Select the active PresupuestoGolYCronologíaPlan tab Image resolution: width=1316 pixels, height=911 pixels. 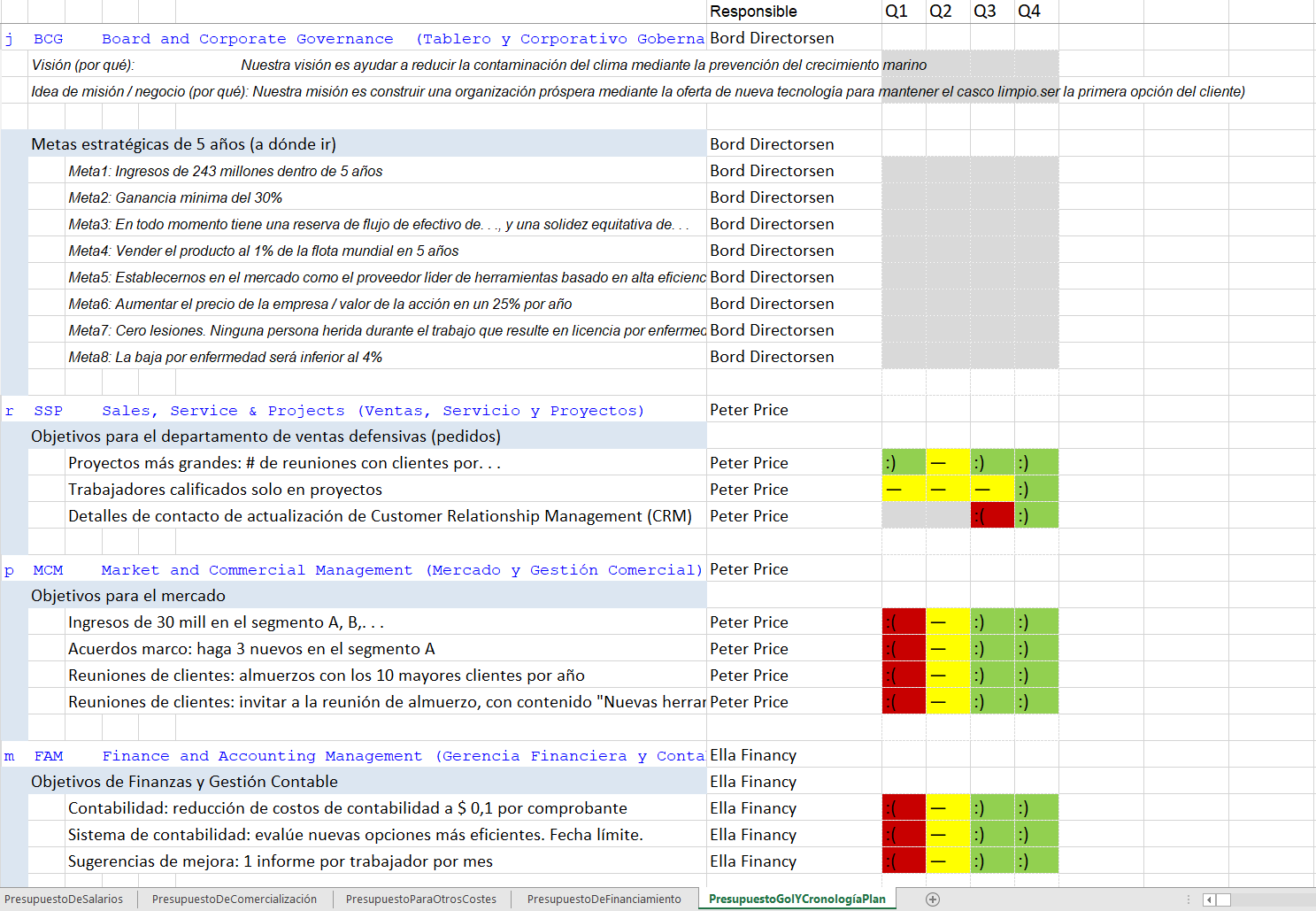(x=797, y=899)
